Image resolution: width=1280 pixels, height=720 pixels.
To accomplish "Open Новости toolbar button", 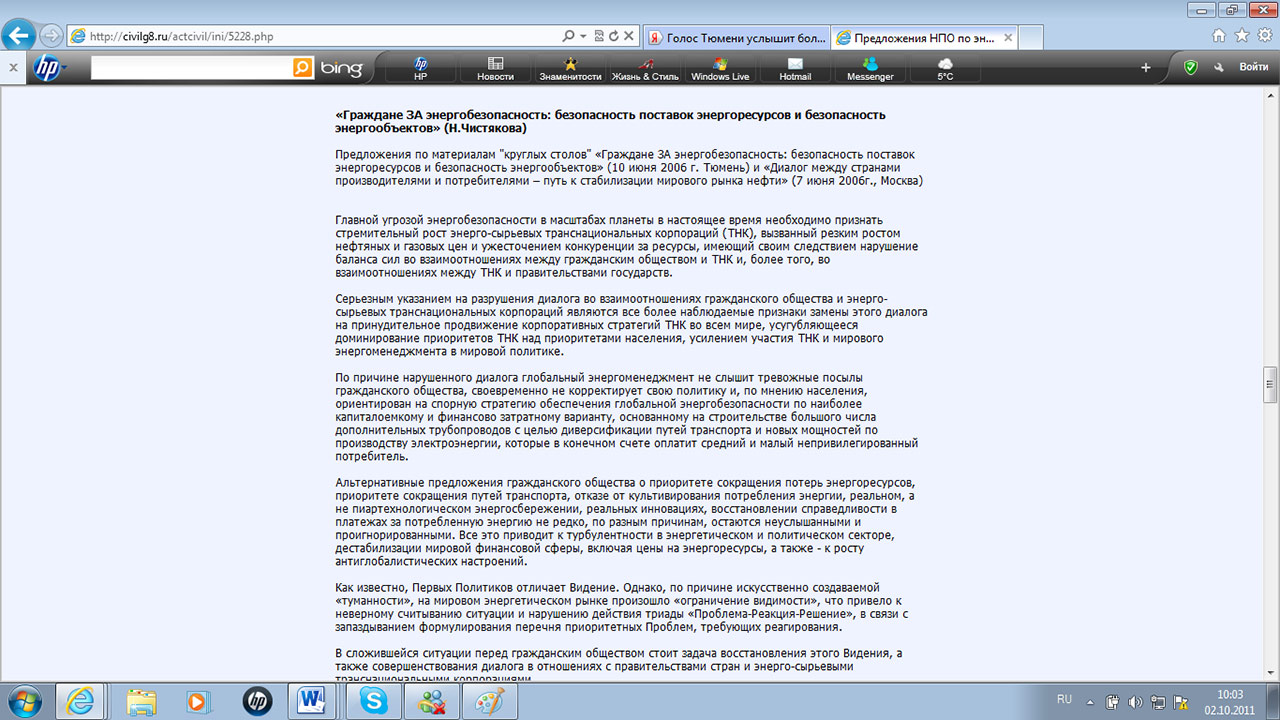I will click(x=495, y=68).
